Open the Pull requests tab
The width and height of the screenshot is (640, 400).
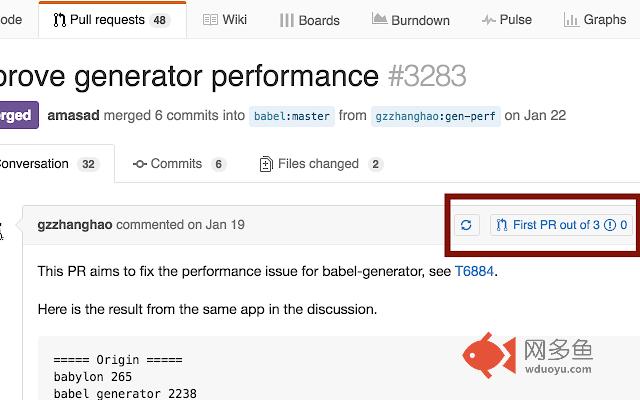(x=112, y=19)
